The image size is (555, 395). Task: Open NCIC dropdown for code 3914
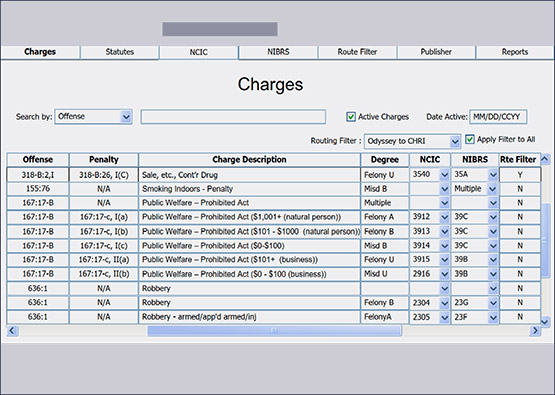(x=444, y=245)
